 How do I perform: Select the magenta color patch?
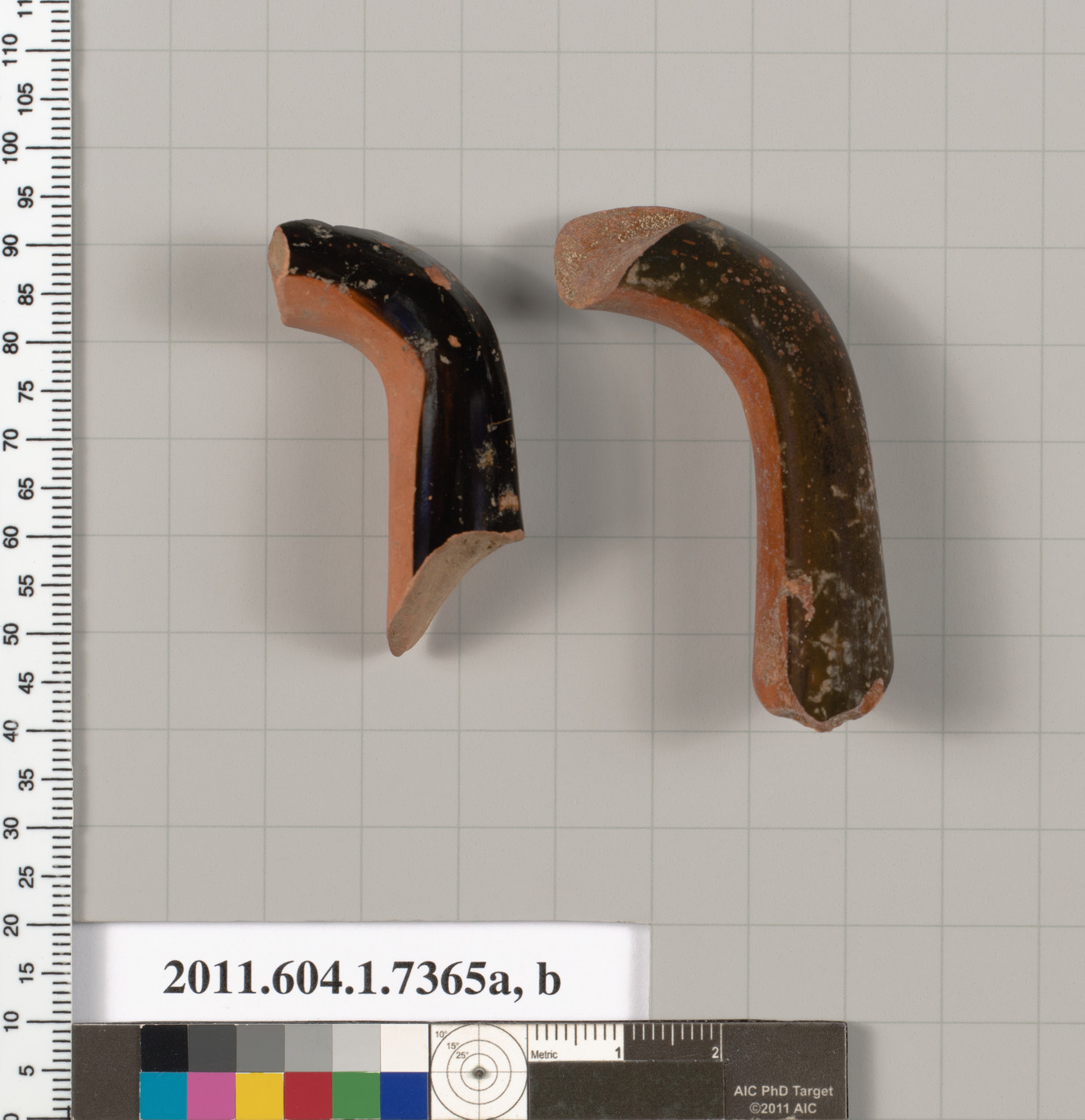point(211,1095)
